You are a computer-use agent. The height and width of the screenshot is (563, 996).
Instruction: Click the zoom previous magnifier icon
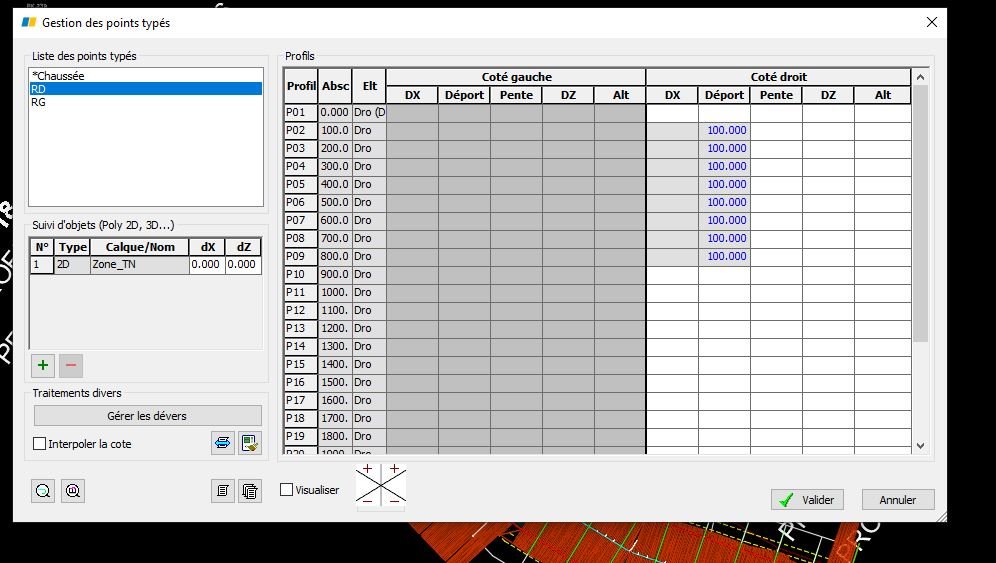pos(43,491)
